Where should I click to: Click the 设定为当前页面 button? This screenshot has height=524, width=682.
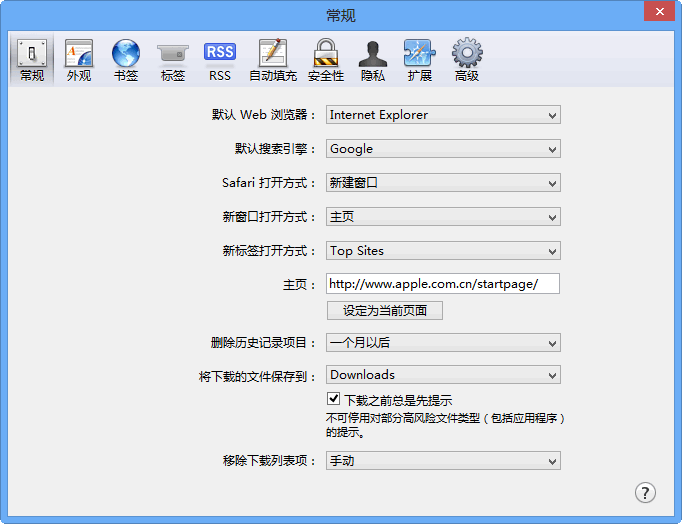pos(385,310)
